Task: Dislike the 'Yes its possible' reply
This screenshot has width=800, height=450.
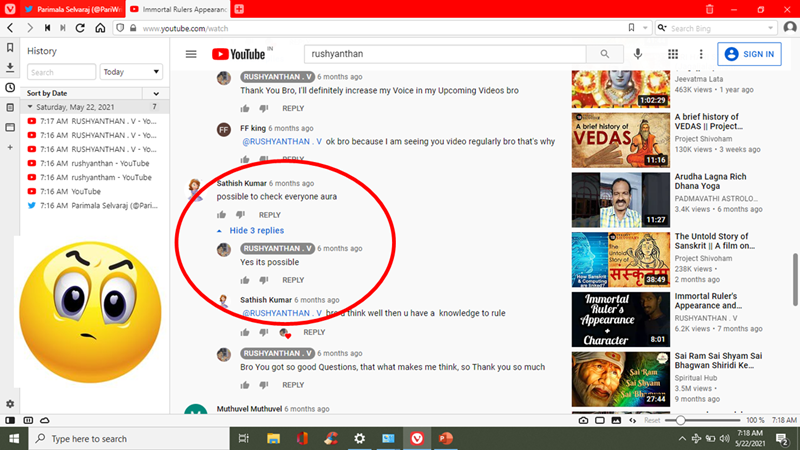Action: point(264,280)
